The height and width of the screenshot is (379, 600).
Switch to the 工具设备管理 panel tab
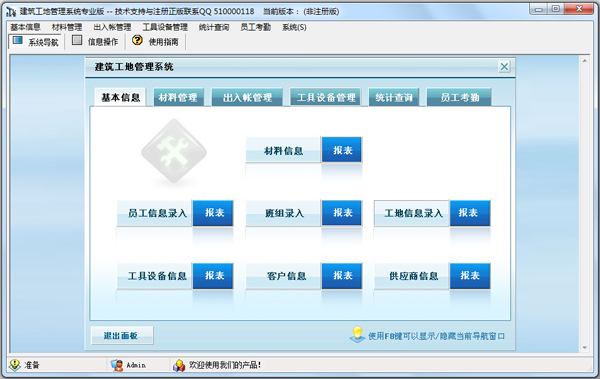click(326, 98)
